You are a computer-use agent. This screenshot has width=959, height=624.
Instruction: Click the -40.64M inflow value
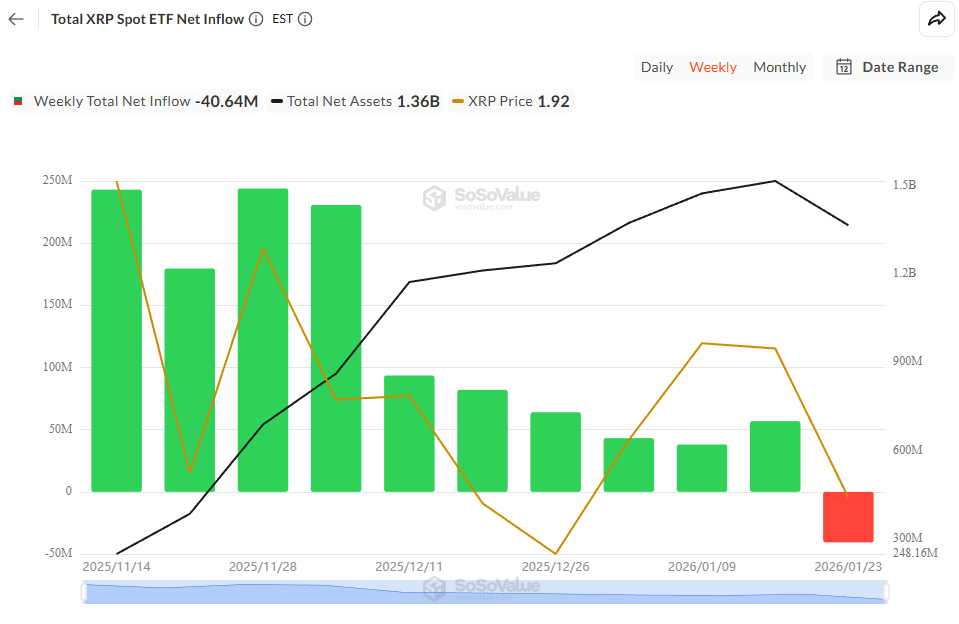(229, 101)
